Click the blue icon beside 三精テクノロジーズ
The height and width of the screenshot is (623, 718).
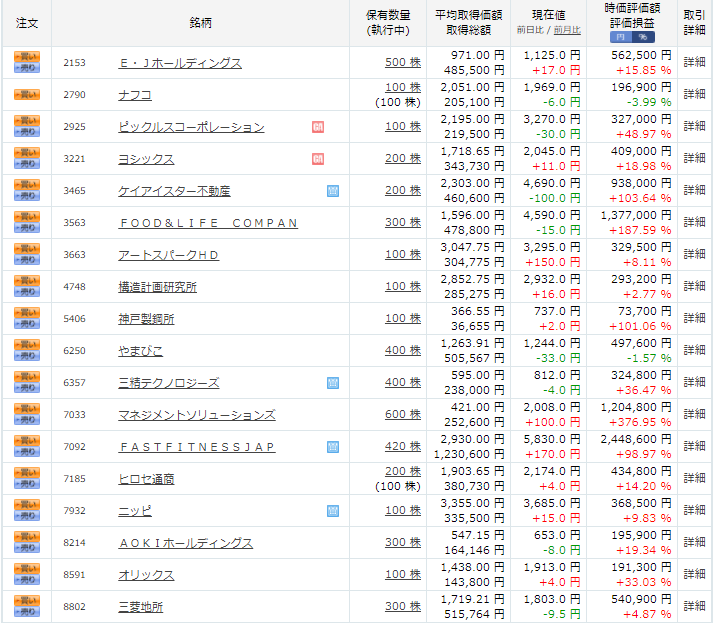[x=333, y=383]
